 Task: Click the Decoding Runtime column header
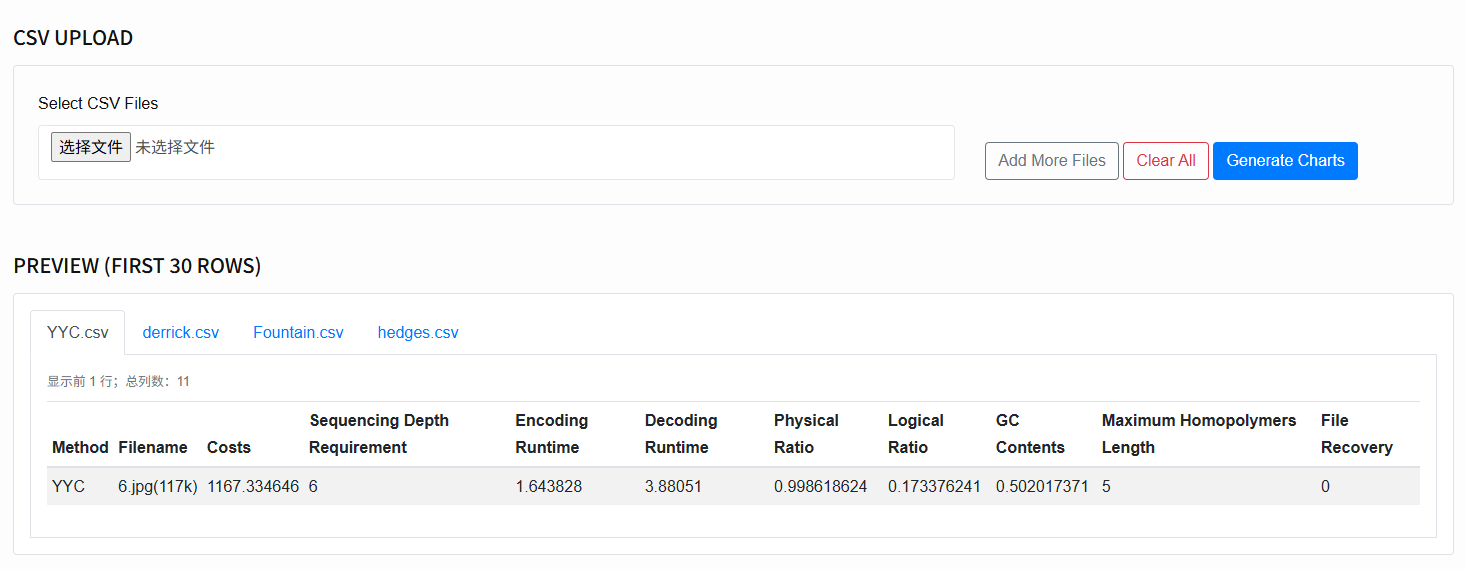coord(681,434)
